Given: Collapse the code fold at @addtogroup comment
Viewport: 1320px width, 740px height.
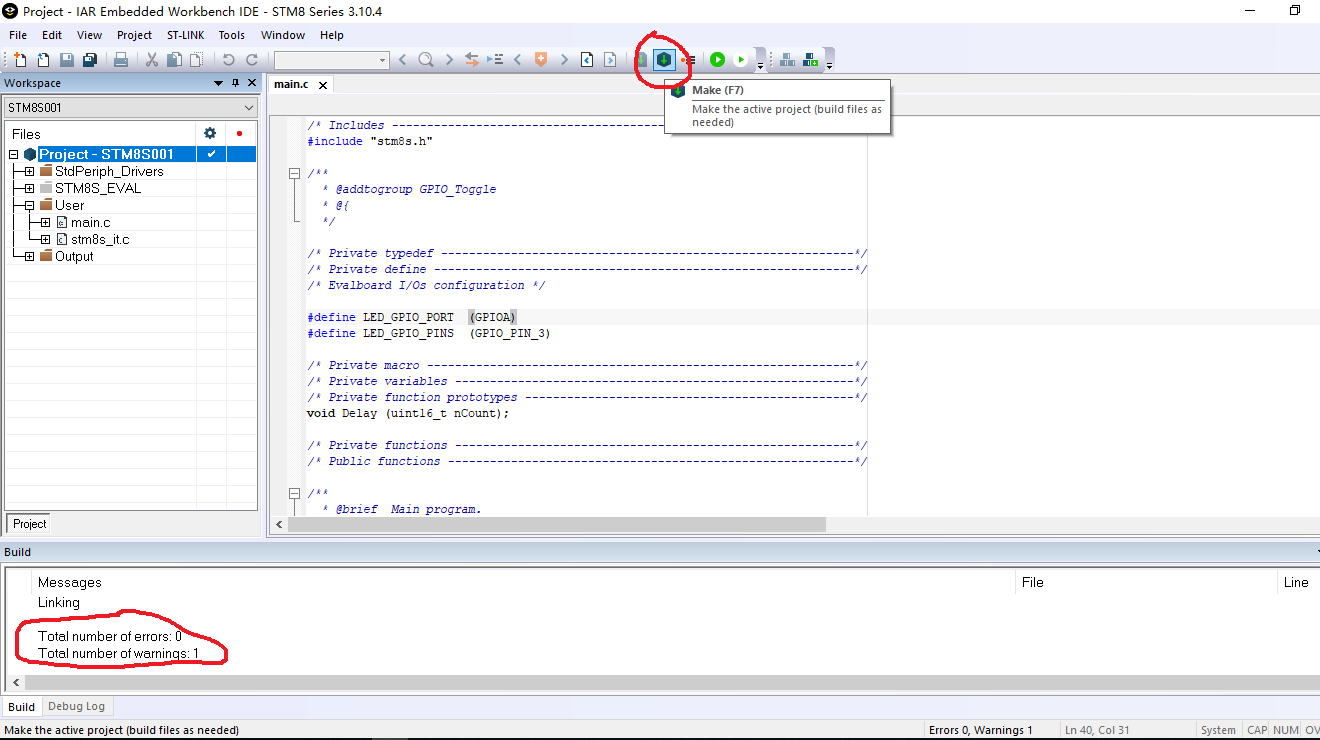Looking at the screenshot, I should tap(294, 173).
